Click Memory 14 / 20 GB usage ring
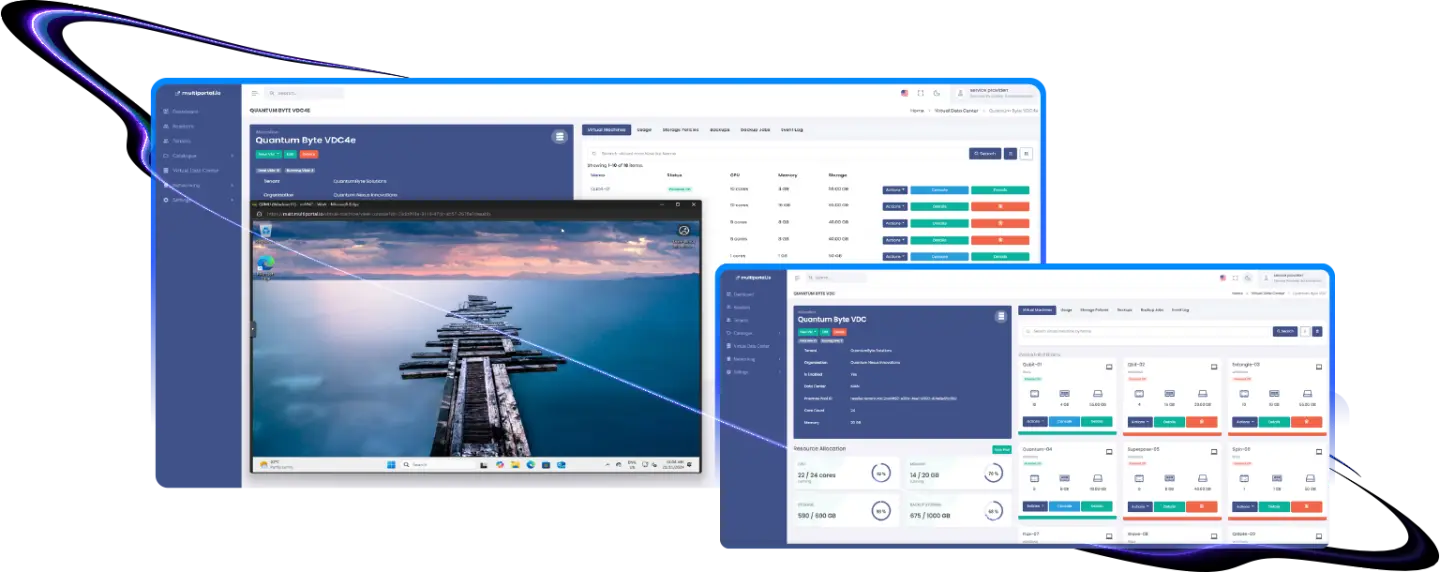This screenshot has height=572, width=1440. [x=993, y=473]
